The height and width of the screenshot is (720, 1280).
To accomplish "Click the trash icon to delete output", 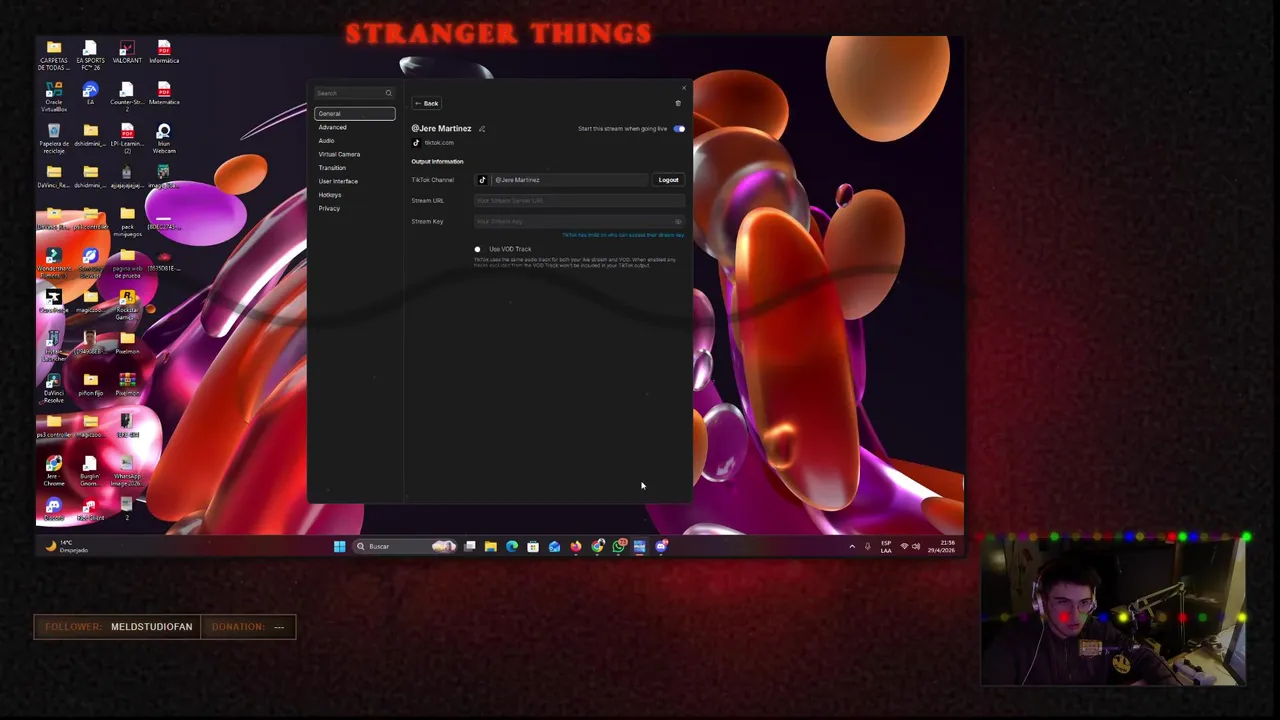I will tap(678, 103).
